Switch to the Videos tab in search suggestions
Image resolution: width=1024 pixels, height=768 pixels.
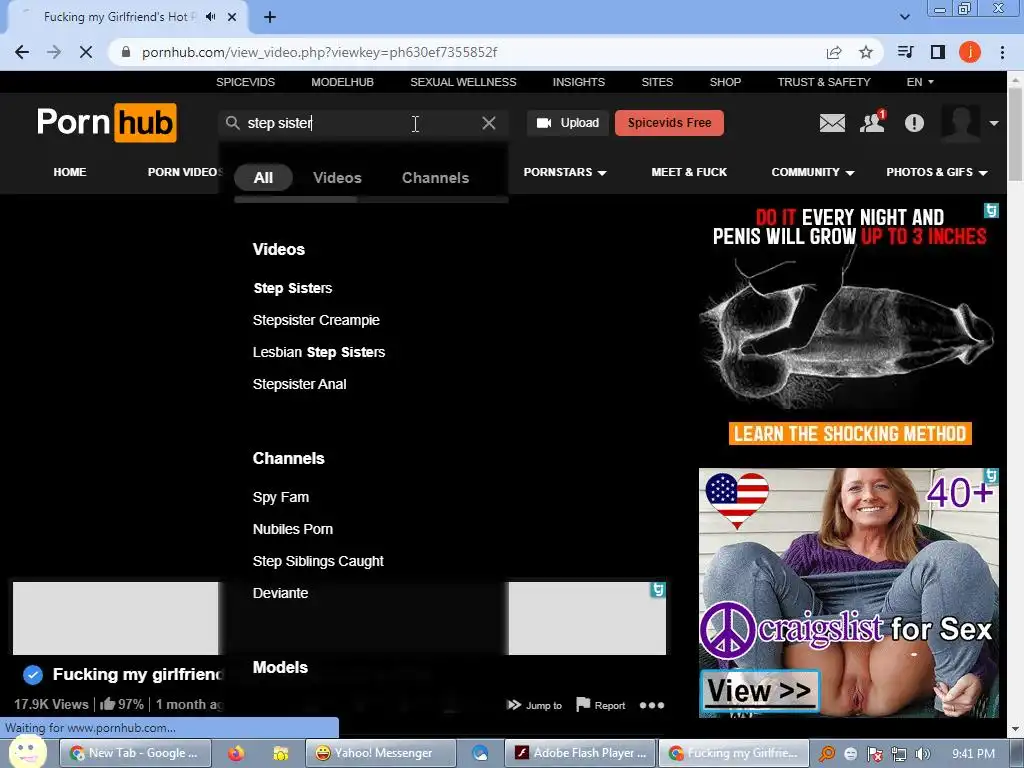[x=337, y=178]
